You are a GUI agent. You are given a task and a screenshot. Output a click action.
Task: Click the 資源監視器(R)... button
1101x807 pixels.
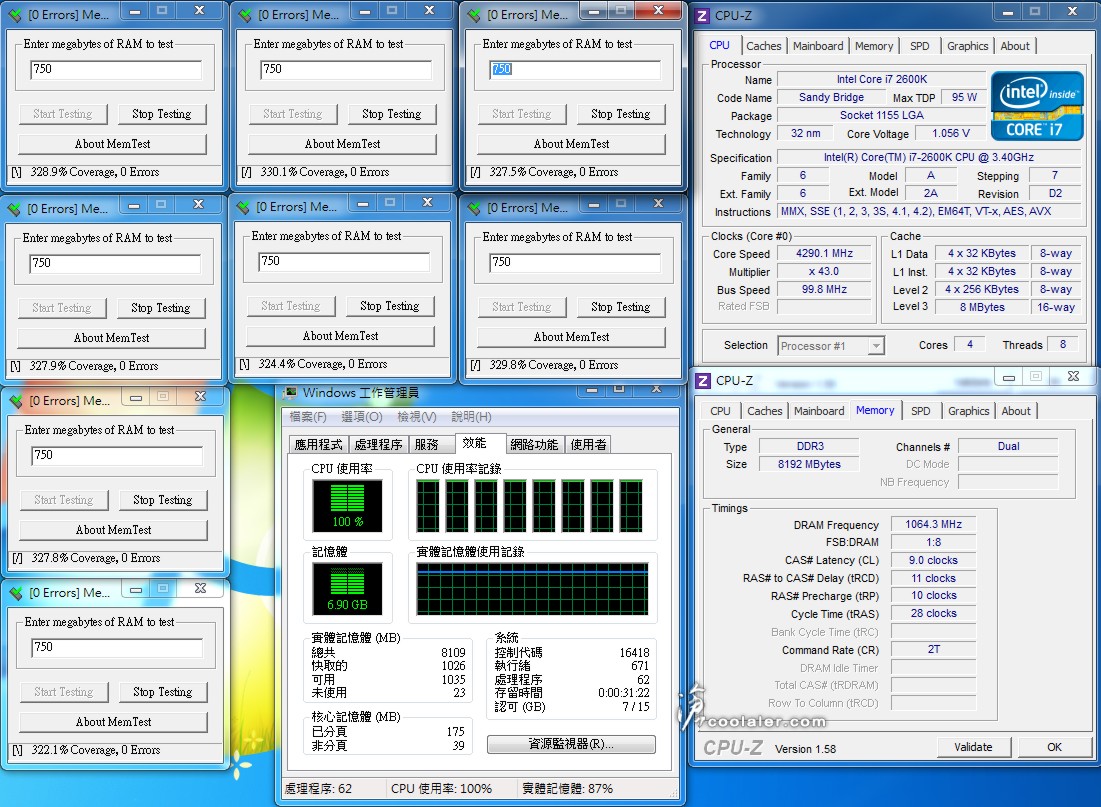(571, 744)
